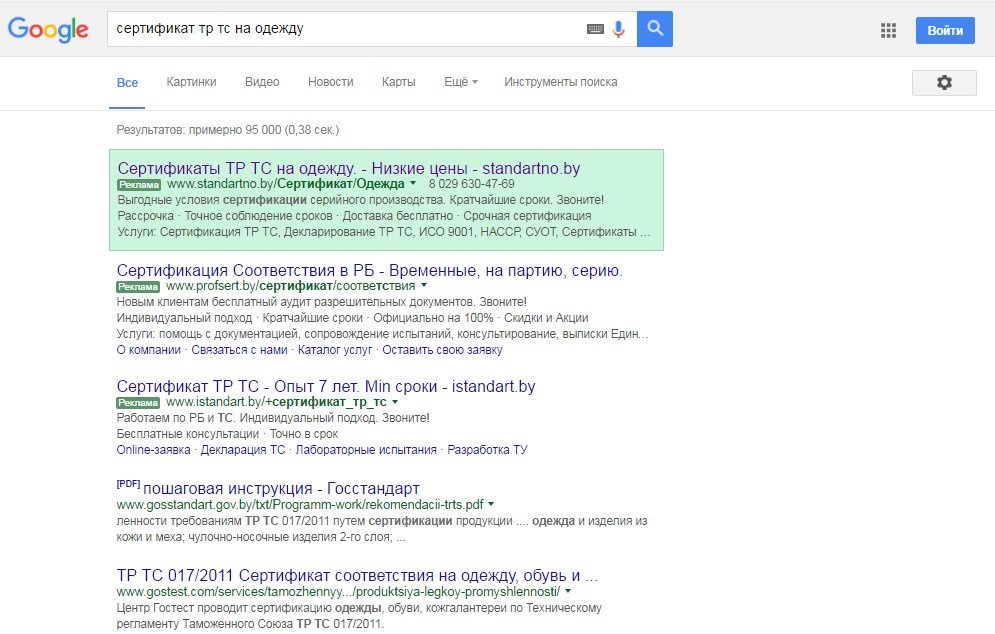Switch to the Картинки tab
Viewport: 995px width, 634px height.
pyautogui.click(x=191, y=82)
